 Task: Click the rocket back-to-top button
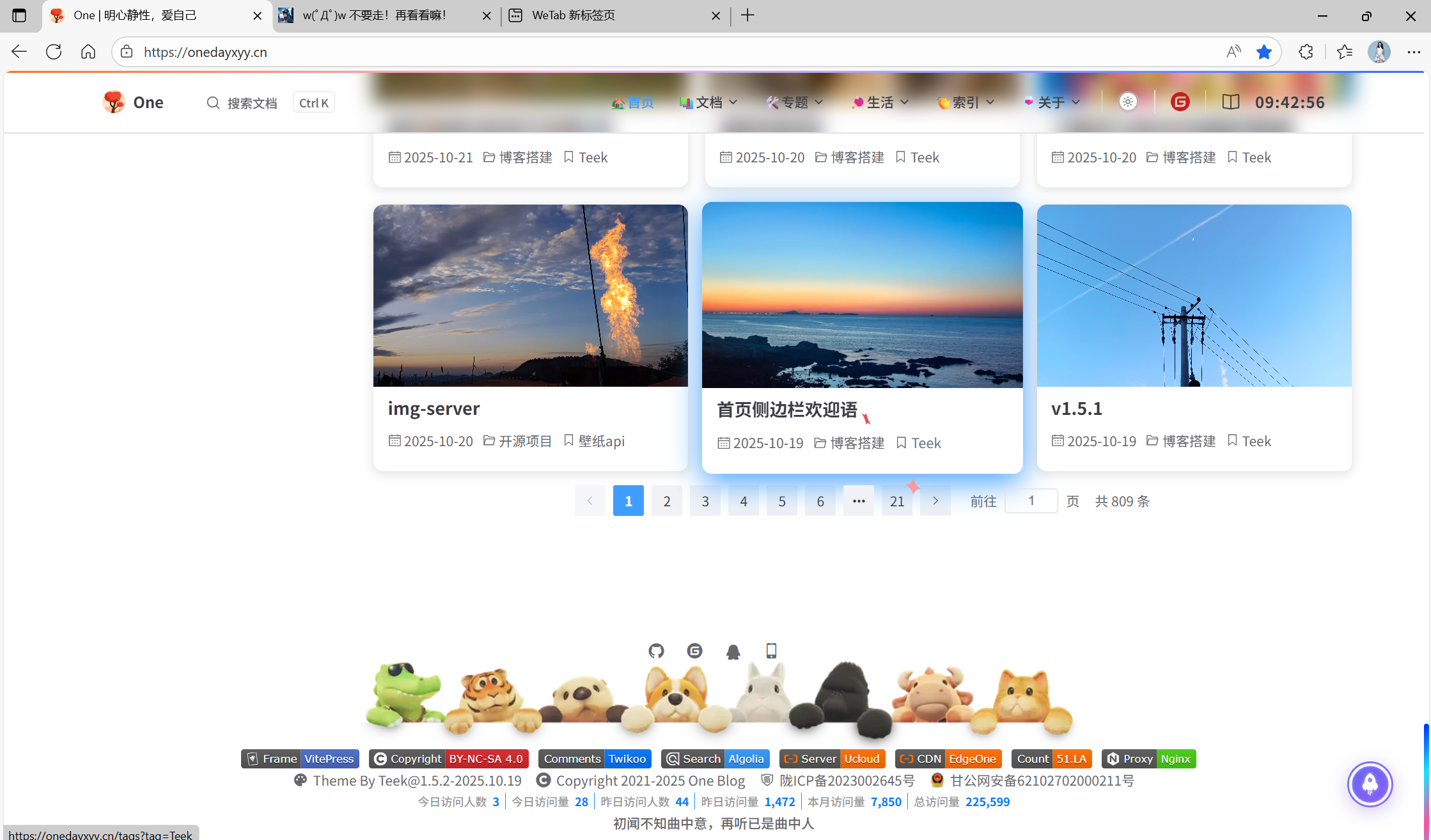(1370, 784)
